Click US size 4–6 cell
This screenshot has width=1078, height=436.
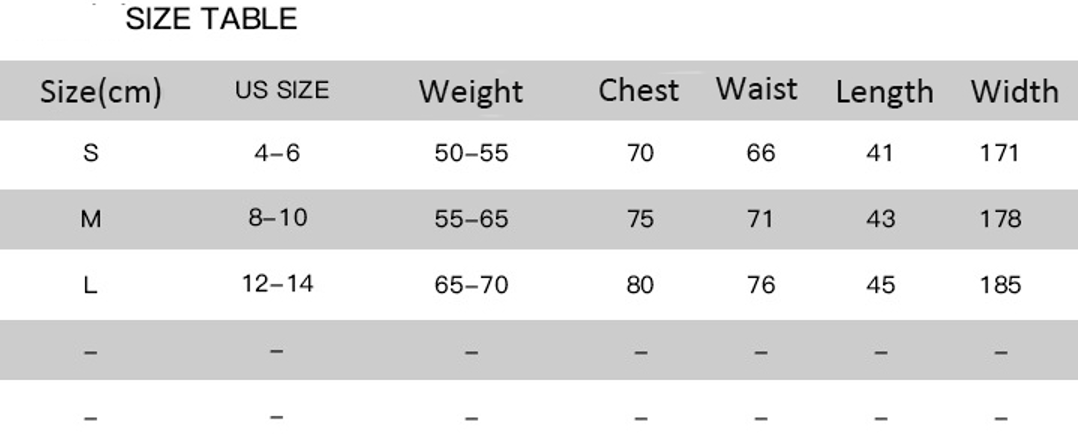(277, 154)
